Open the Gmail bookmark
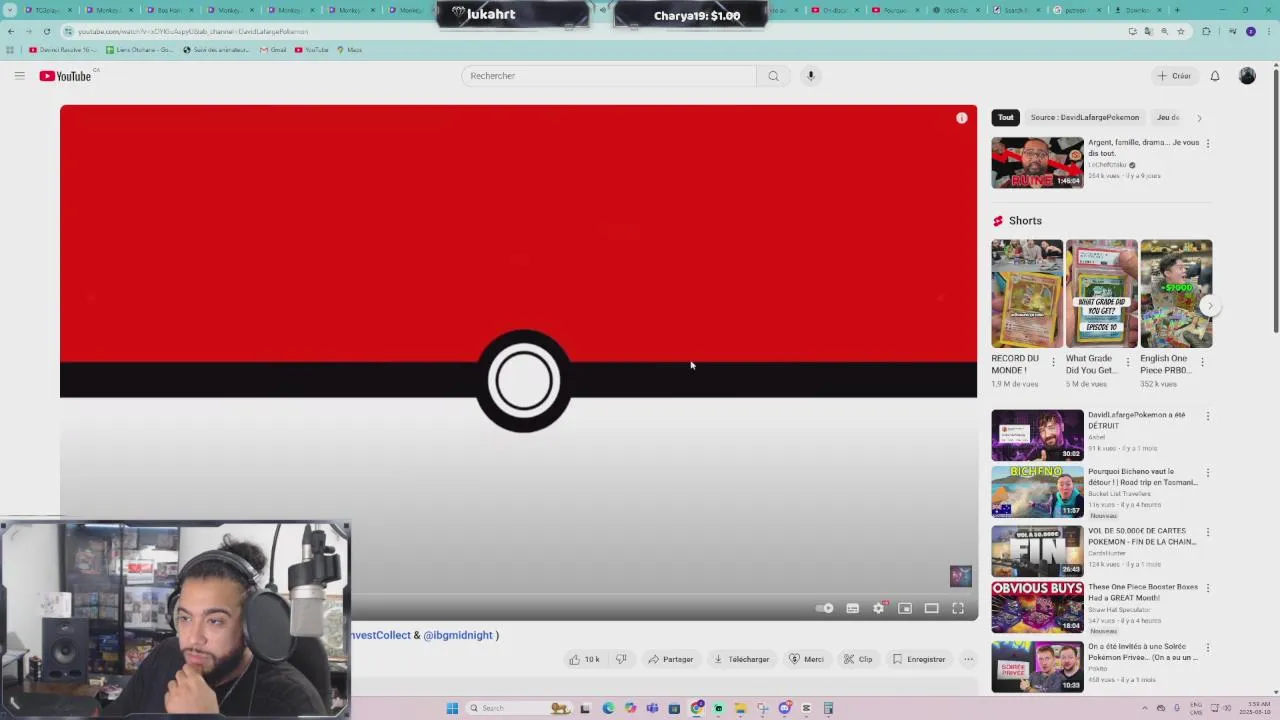 coord(273,49)
